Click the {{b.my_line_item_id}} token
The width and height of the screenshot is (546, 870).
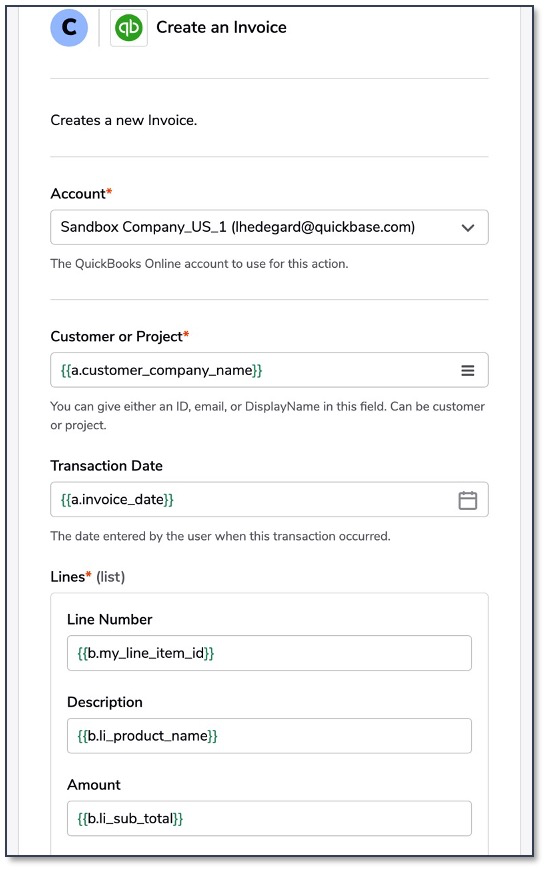click(x=146, y=653)
